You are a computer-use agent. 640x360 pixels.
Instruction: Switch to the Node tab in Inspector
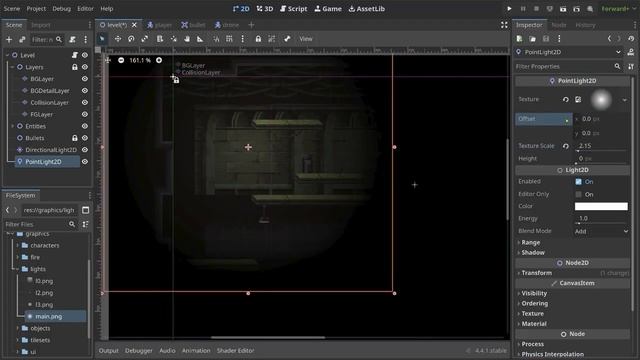coord(558,25)
